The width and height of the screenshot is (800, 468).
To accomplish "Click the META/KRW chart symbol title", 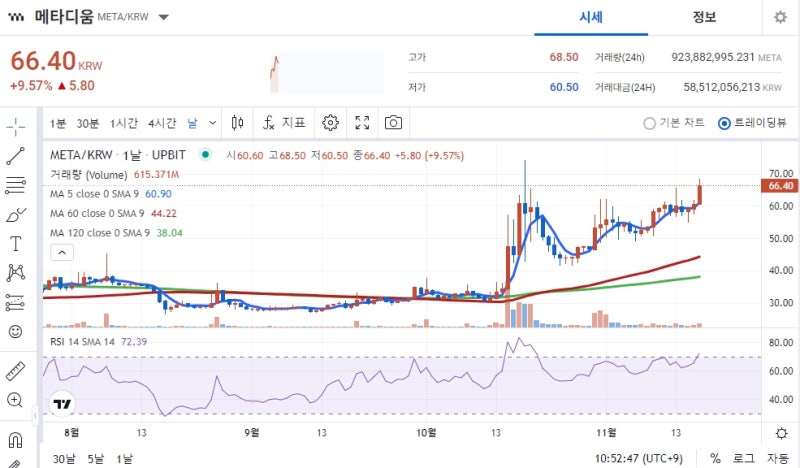I will click(x=118, y=155).
